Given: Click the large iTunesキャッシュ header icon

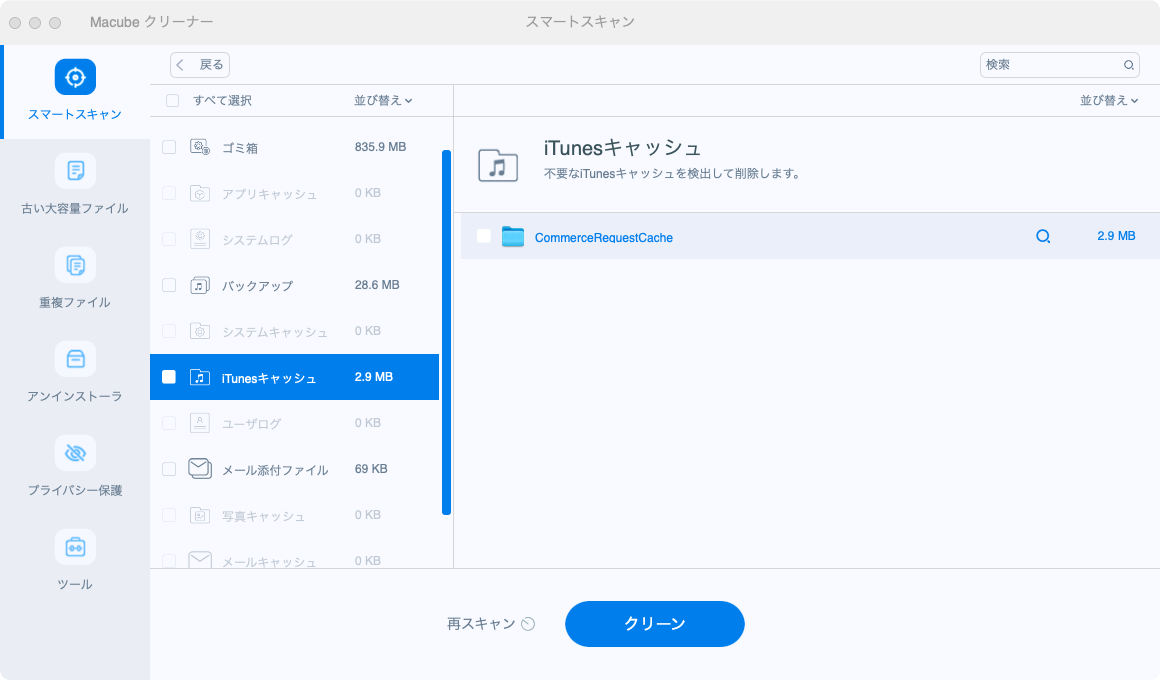Looking at the screenshot, I should pos(498,165).
